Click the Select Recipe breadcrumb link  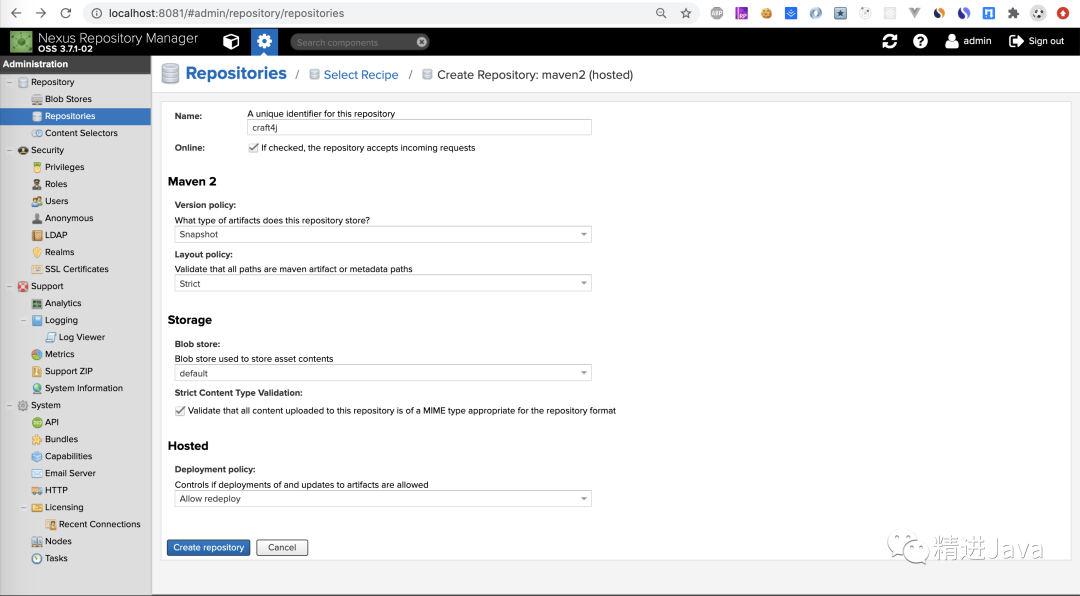tap(360, 75)
